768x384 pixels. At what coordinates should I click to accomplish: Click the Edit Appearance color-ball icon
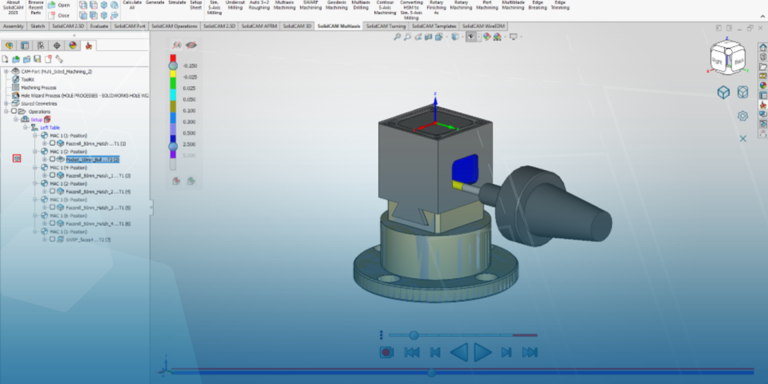[486, 37]
